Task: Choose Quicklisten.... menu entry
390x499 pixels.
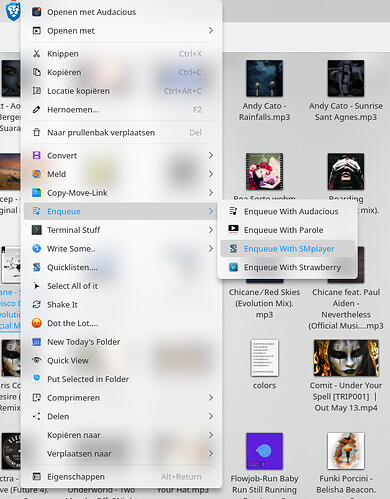Action: tap(121, 267)
